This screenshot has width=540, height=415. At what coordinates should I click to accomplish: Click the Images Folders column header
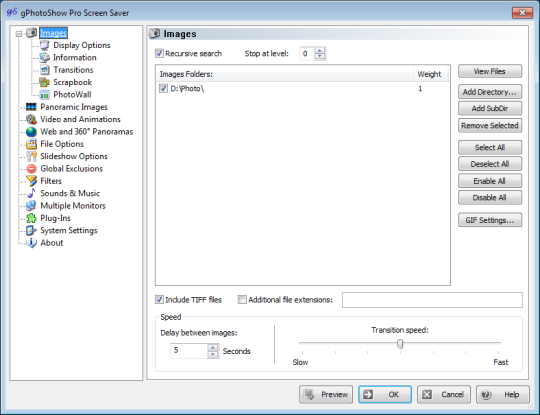284,74
